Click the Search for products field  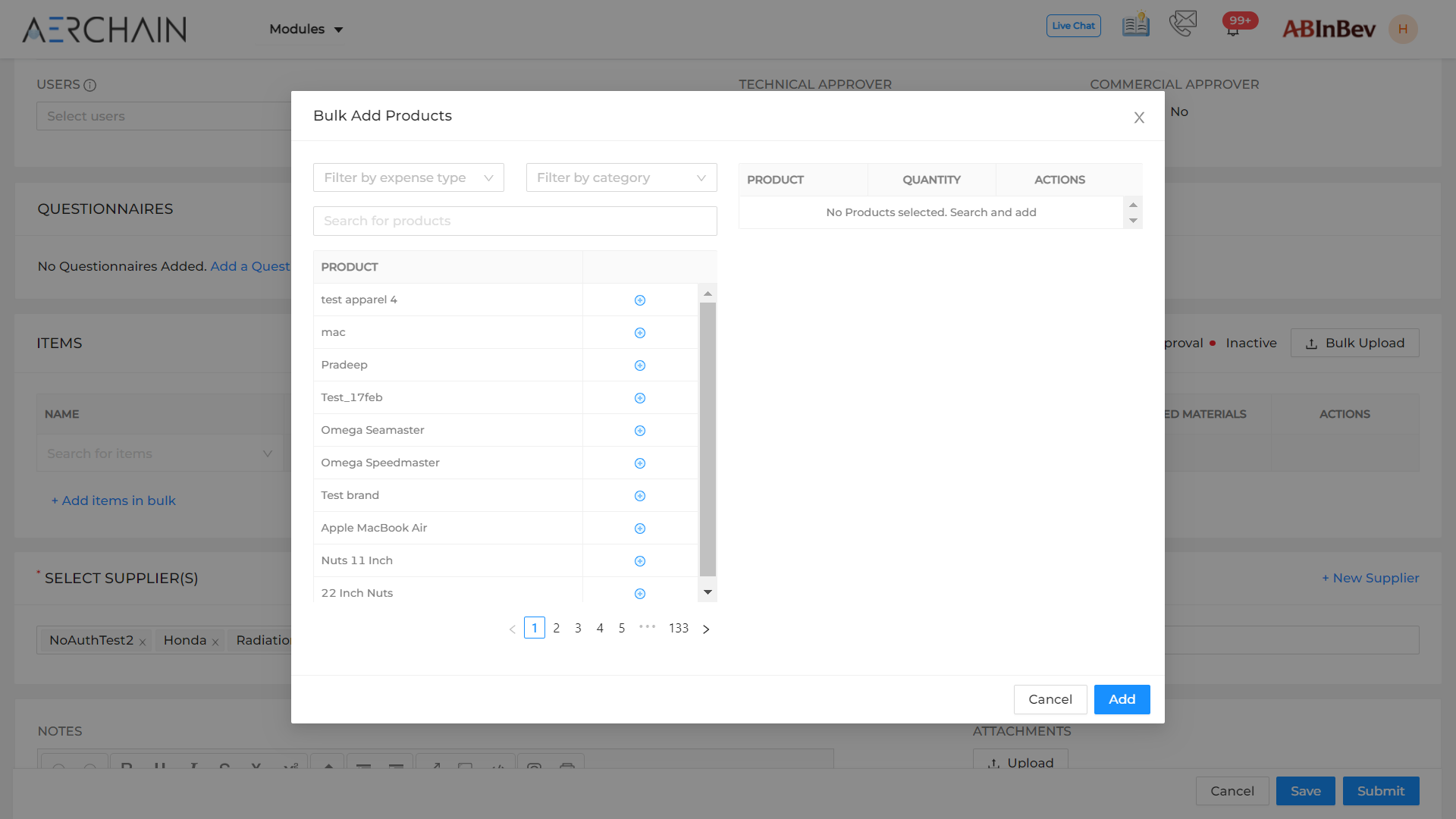point(514,221)
